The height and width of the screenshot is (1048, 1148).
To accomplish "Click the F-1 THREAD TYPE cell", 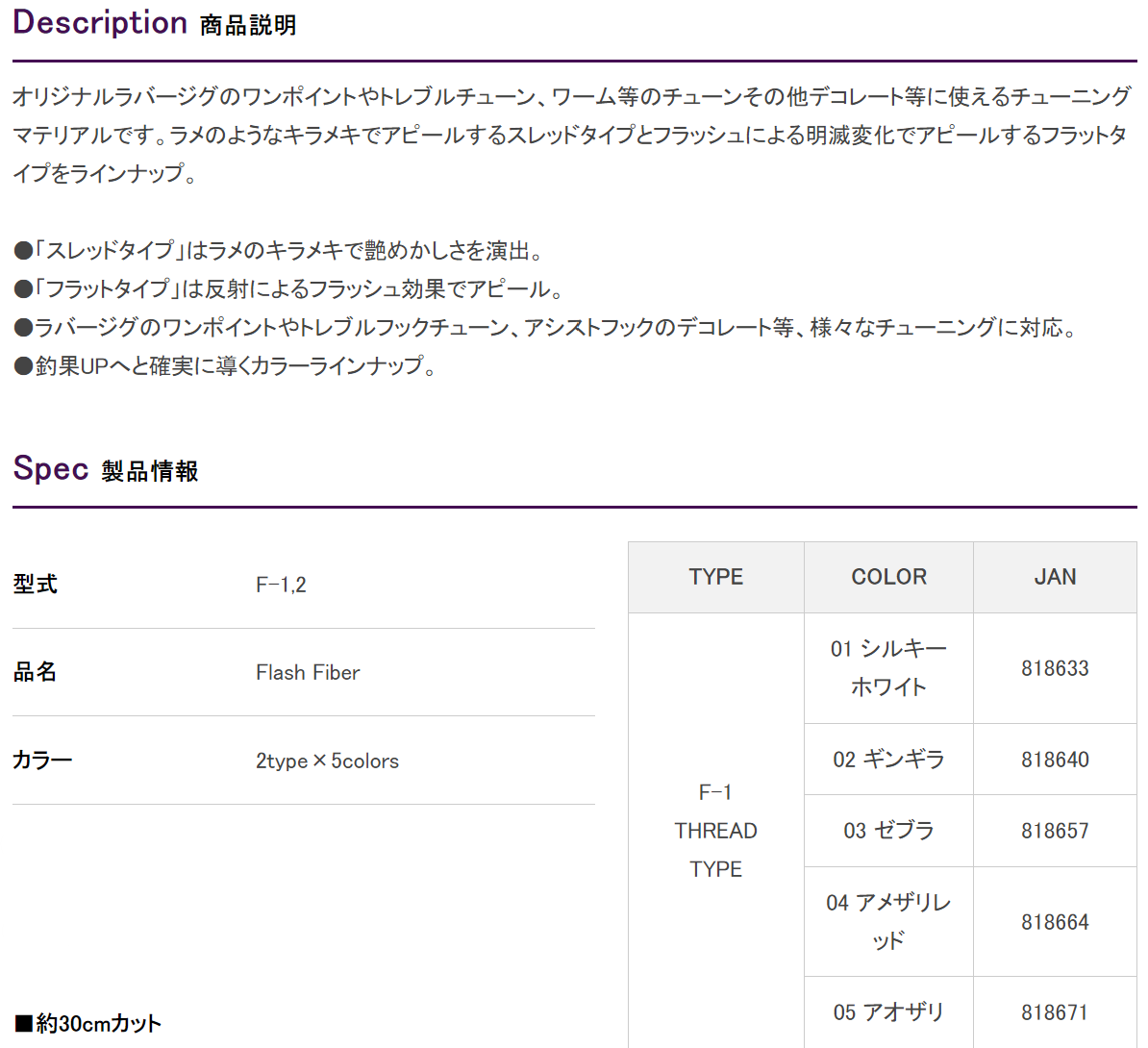I will coord(716,831).
